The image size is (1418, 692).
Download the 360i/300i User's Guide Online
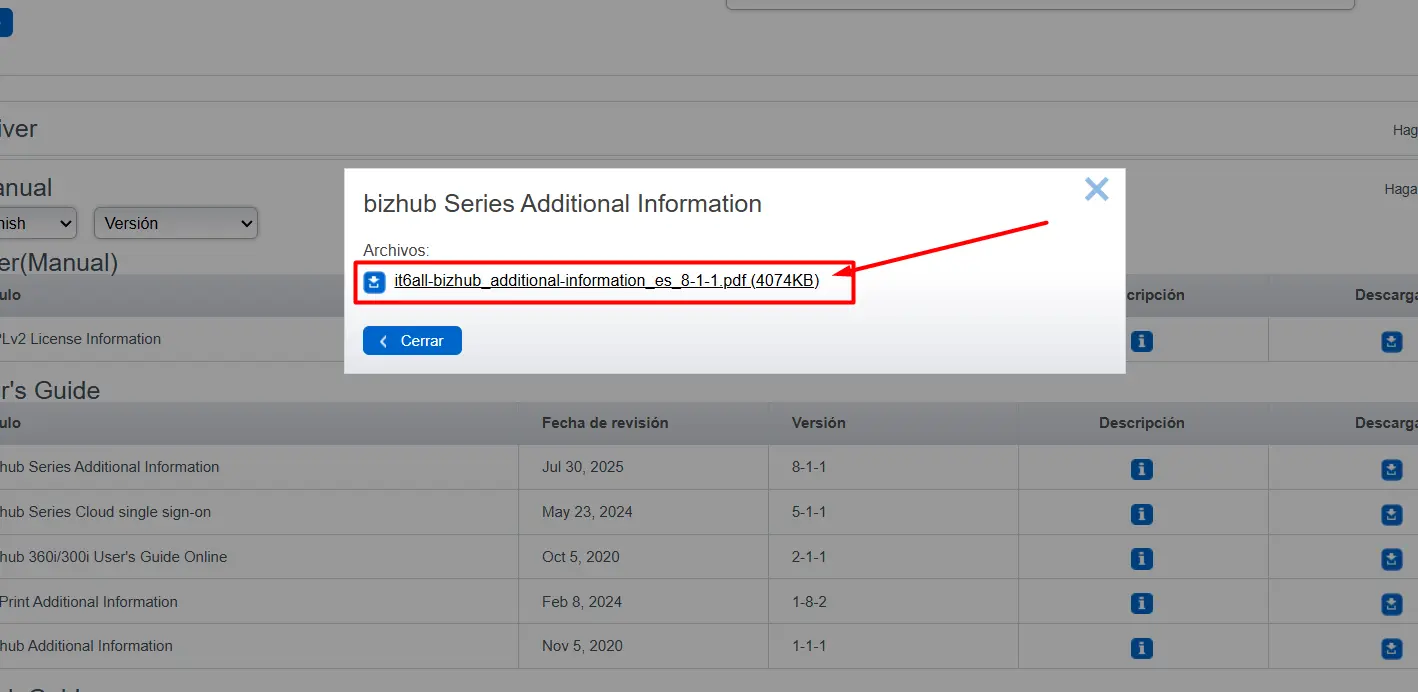tap(1391, 559)
